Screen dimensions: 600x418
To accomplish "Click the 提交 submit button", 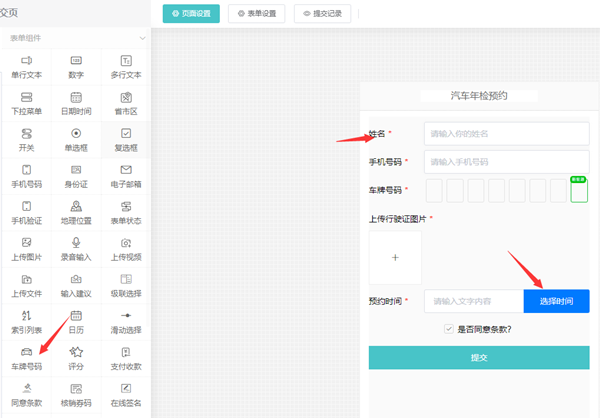I will [479, 358].
